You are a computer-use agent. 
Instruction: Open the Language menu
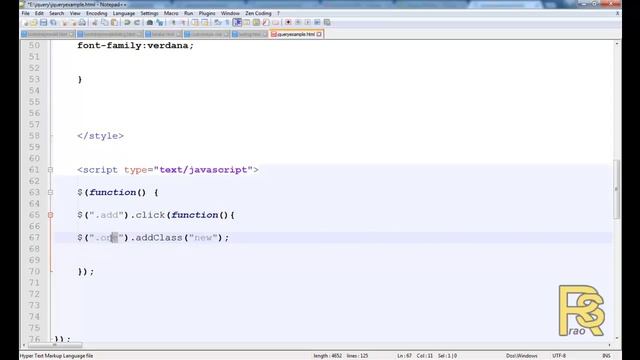pos(124,13)
